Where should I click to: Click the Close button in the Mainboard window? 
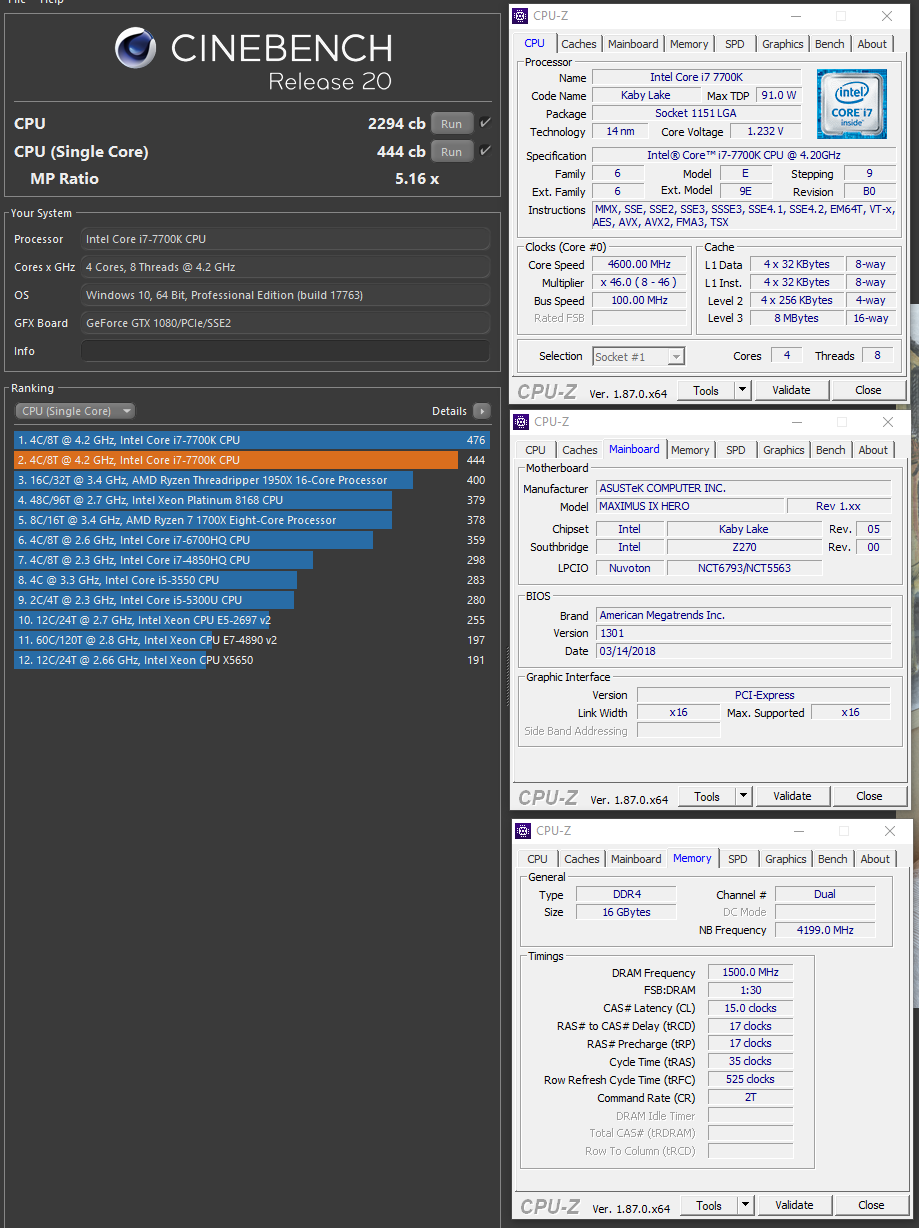(869, 796)
